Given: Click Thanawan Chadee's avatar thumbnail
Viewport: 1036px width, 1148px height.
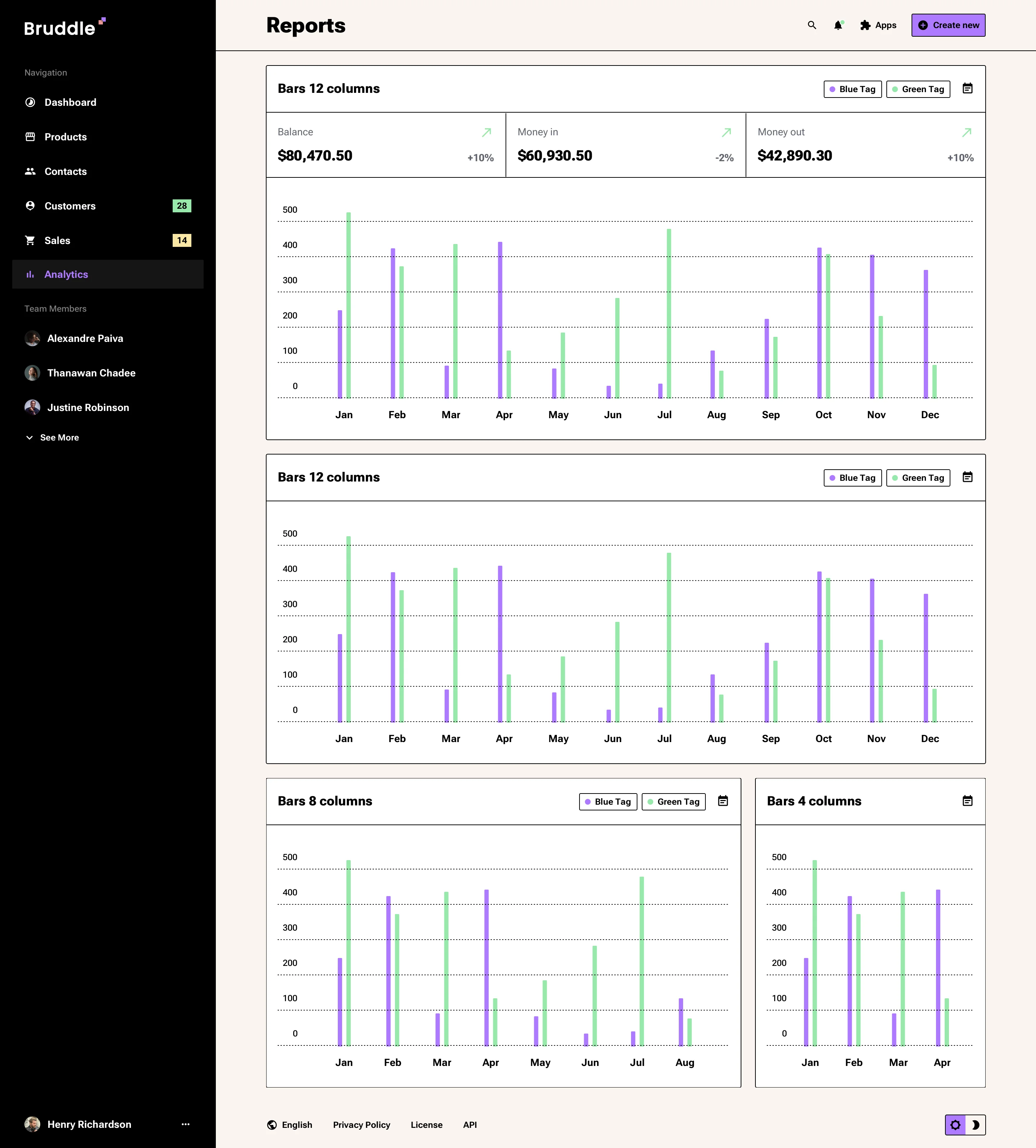Looking at the screenshot, I should pyautogui.click(x=32, y=373).
